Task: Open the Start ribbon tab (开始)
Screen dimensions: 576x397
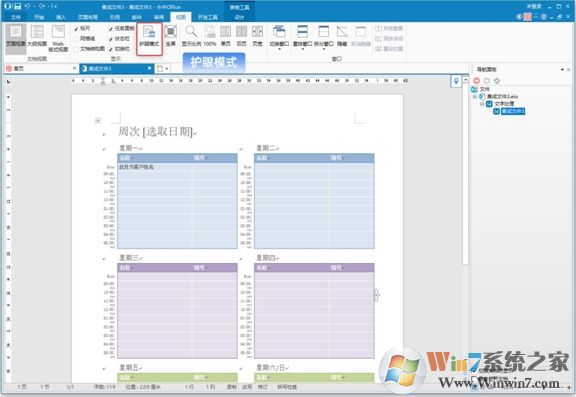Action: (x=39, y=17)
